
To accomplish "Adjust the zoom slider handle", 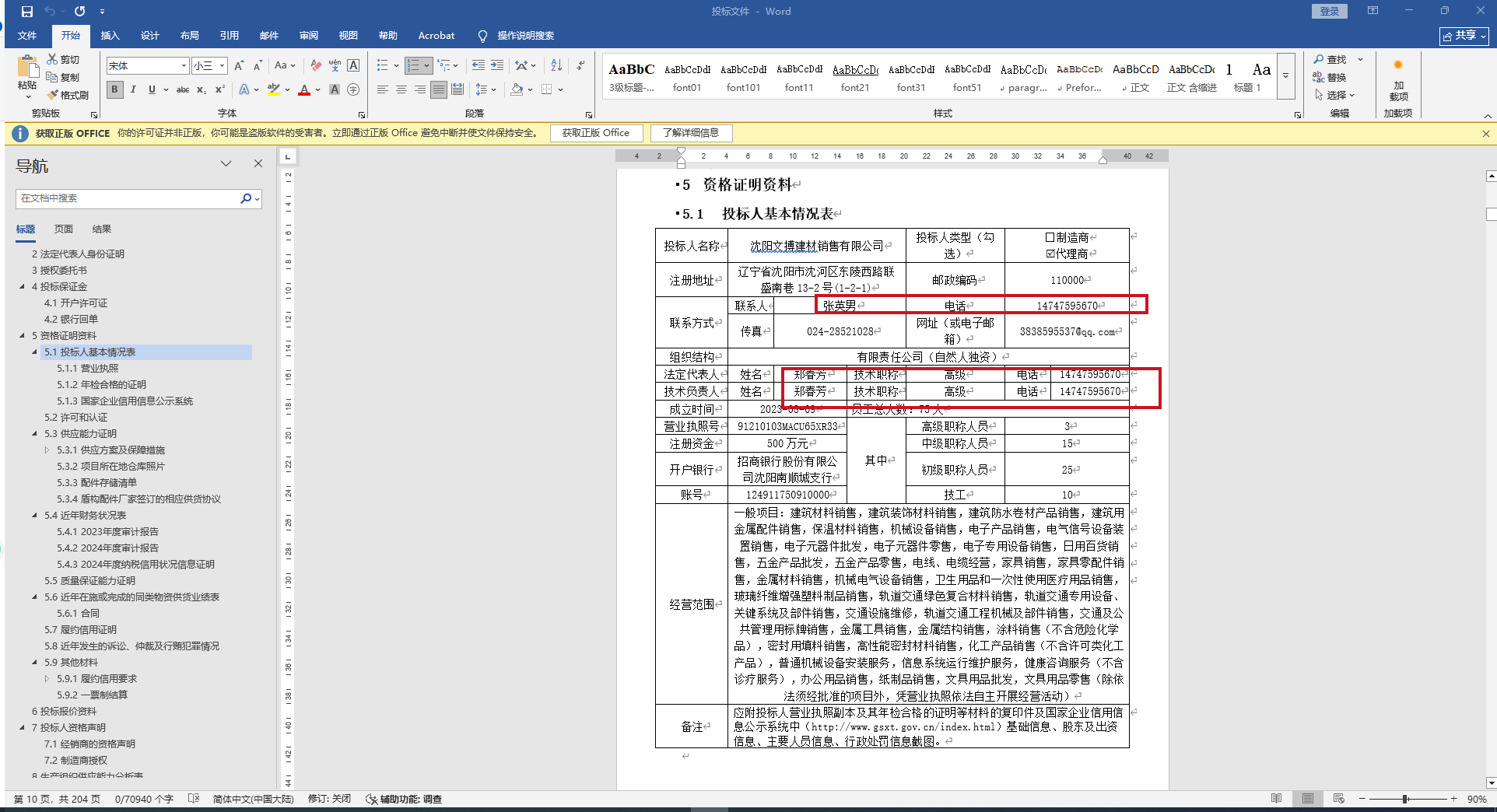I will point(1406,799).
